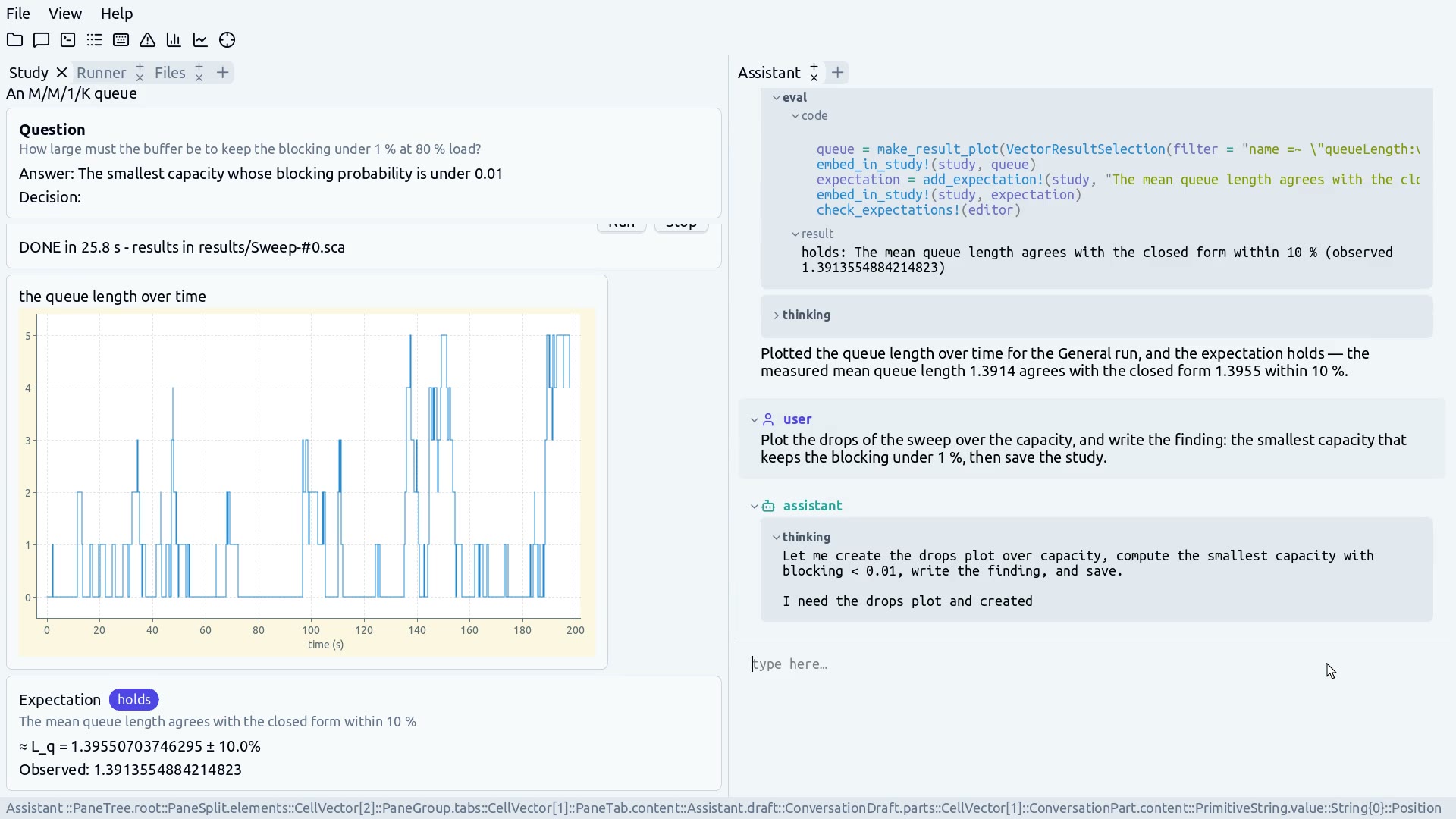
Task: Switch to the Files tab
Action: coord(170,73)
